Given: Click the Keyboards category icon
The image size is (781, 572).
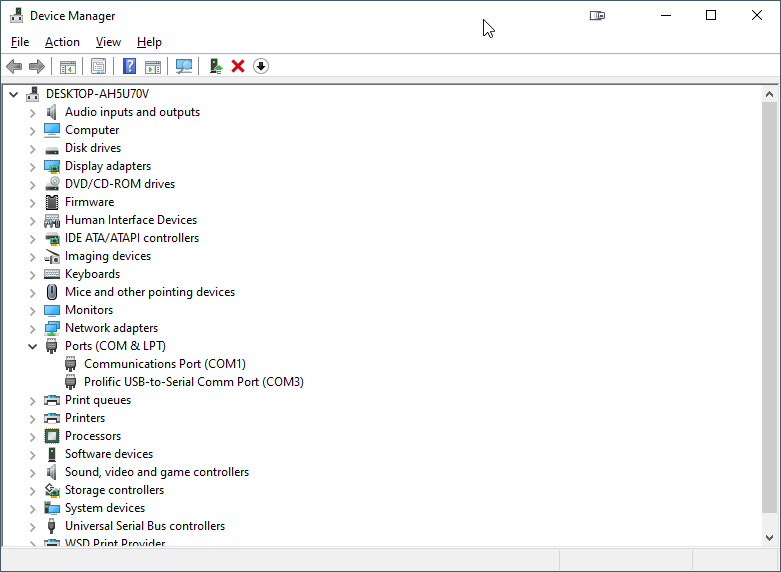Looking at the screenshot, I should [x=52, y=274].
